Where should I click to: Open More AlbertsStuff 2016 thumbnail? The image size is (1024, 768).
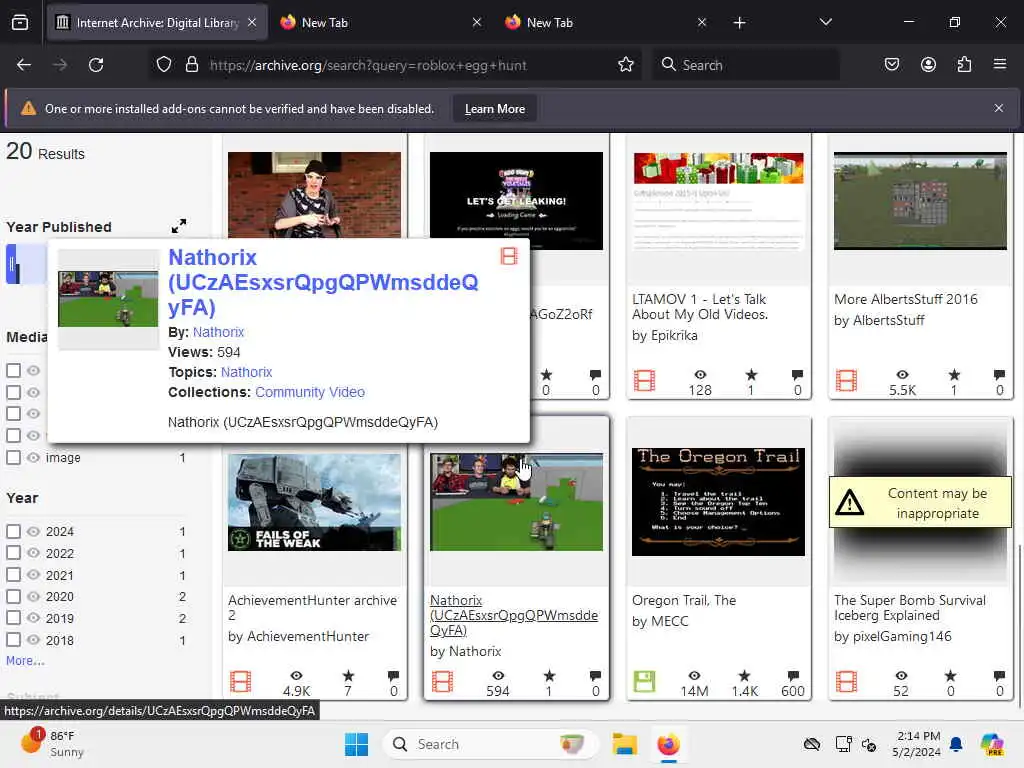pyautogui.click(x=920, y=201)
